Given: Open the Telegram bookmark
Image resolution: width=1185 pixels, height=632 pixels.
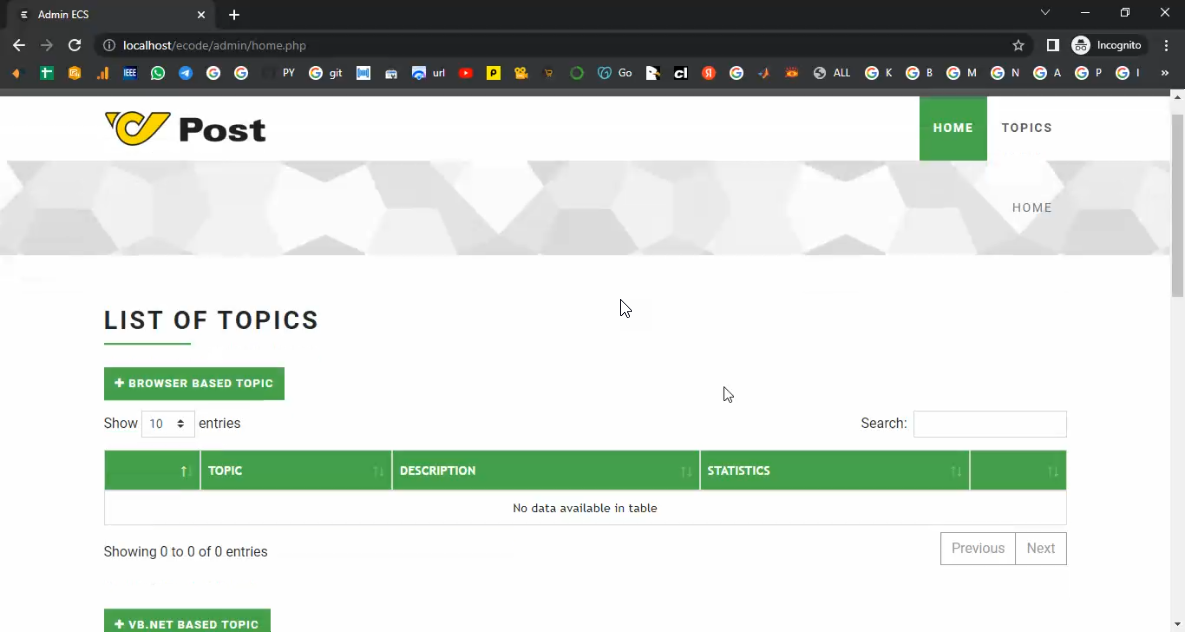Looking at the screenshot, I should 185,73.
